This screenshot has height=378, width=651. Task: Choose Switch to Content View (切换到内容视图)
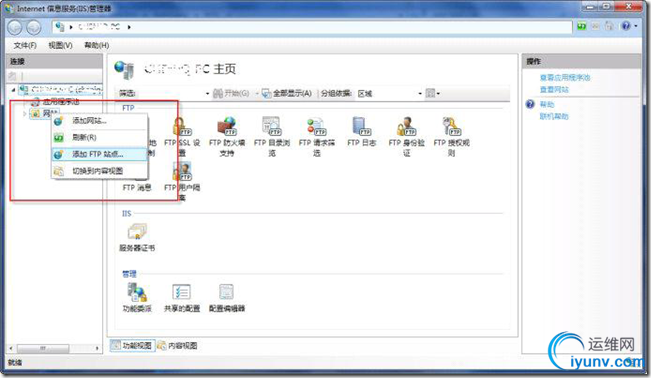pyautogui.click(x=100, y=171)
